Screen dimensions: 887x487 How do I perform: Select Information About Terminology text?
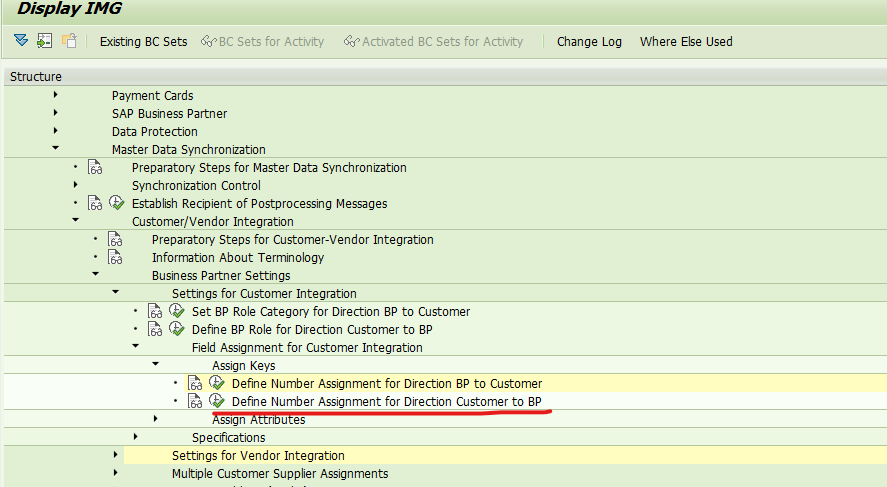[x=238, y=258]
